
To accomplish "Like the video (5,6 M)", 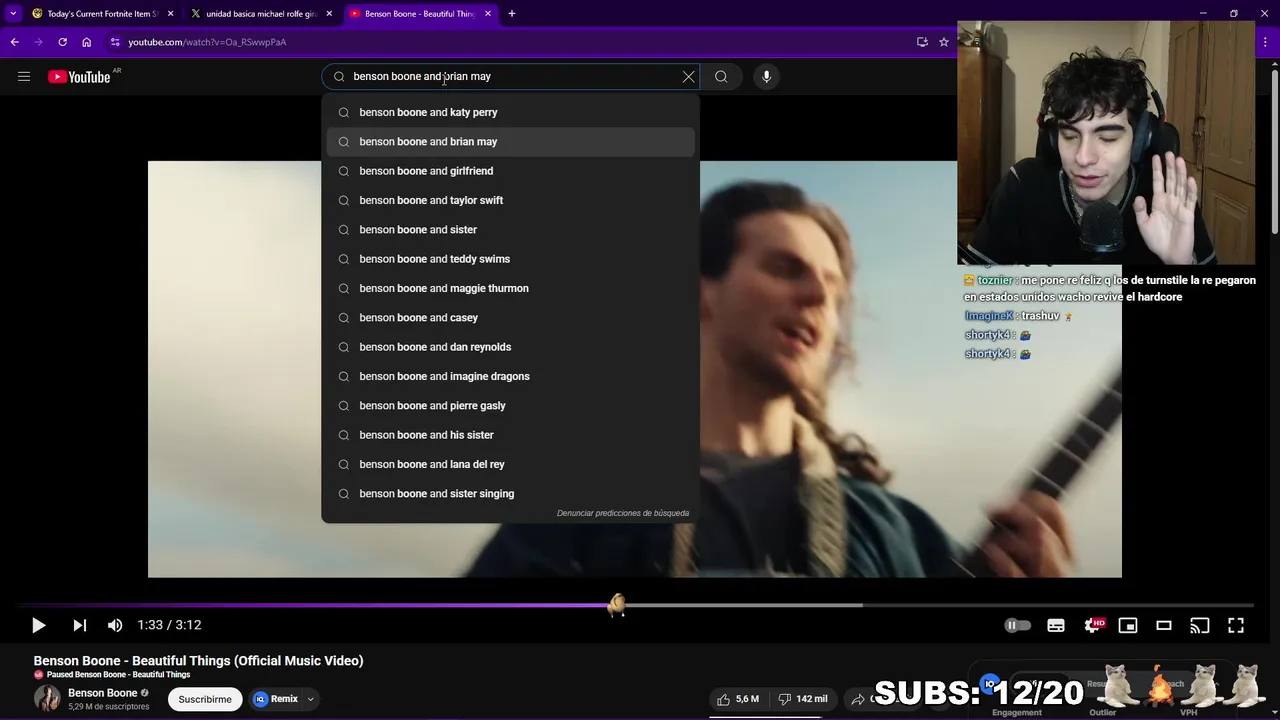I will 737,699.
